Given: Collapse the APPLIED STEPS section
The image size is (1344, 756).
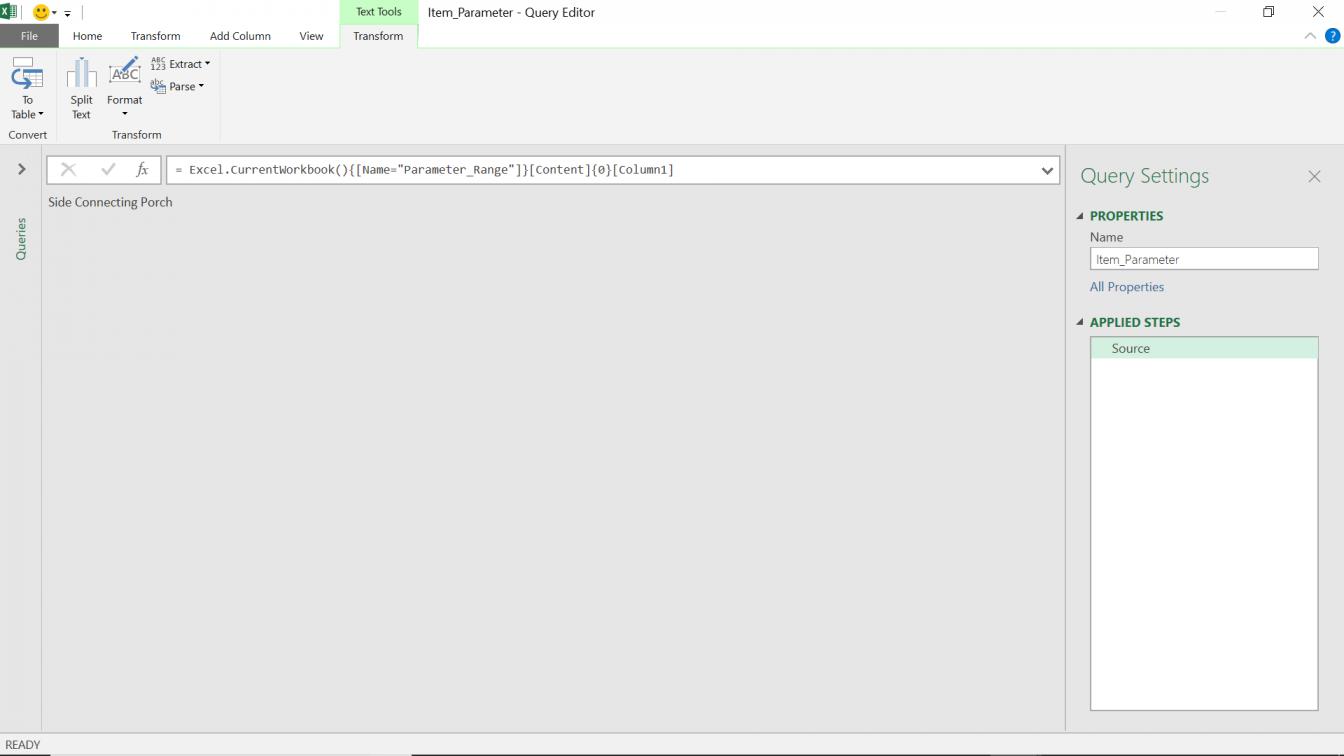Looking at the screenshot, I should pyautogui.click(x=1080, y=322).
